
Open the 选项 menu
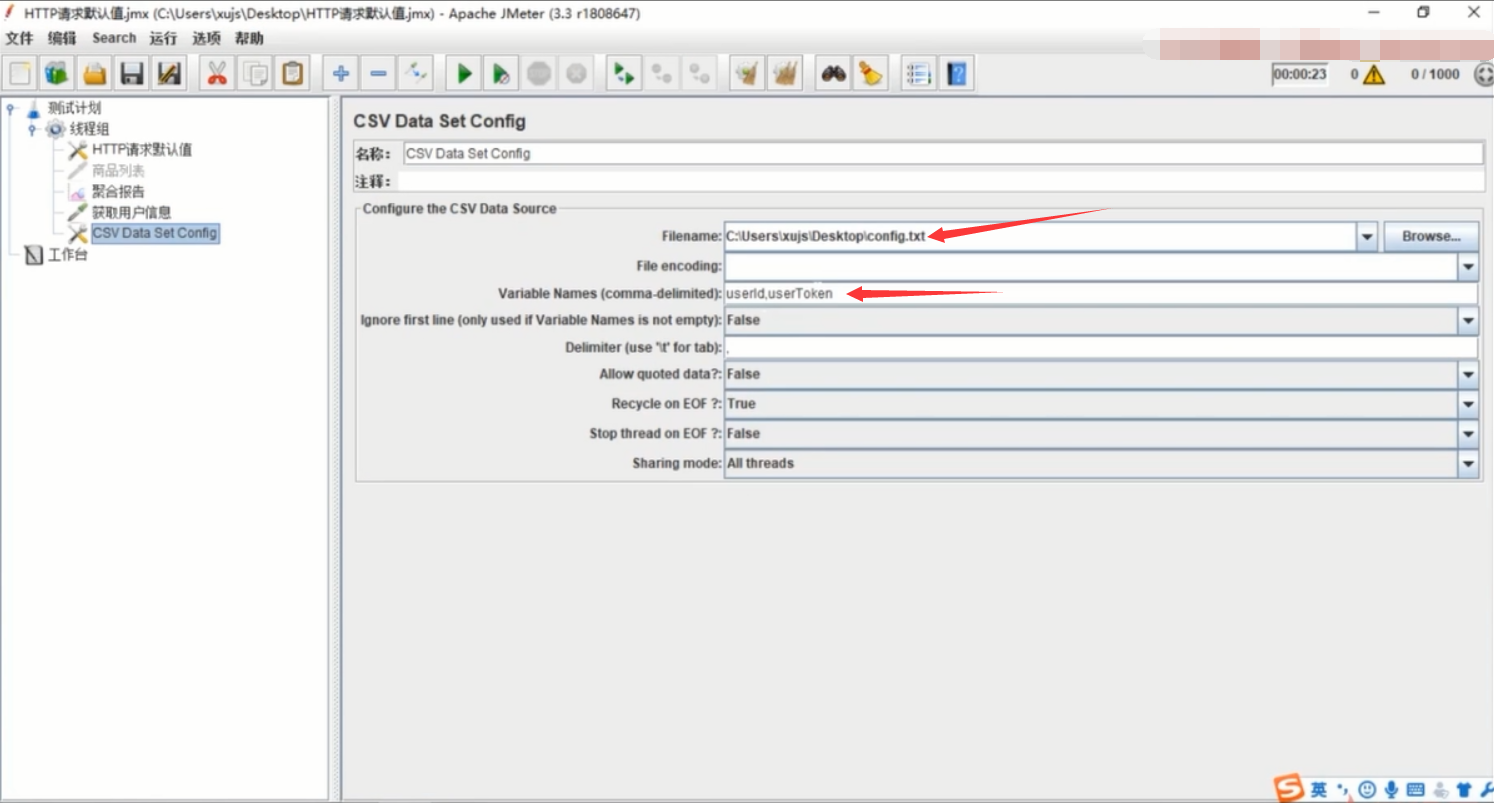206,38
